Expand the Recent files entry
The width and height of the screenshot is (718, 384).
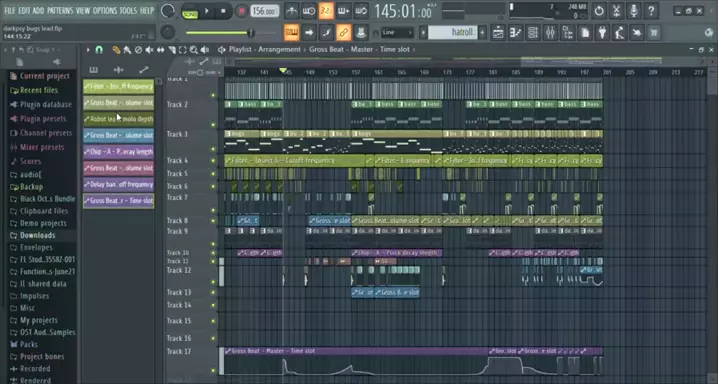[x=34, y=90]
